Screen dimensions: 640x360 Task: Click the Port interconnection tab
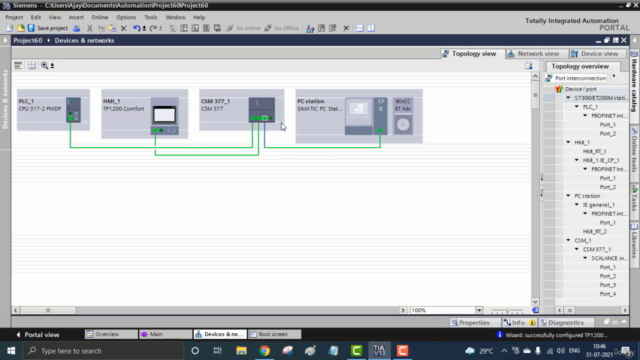pos(576,78)
